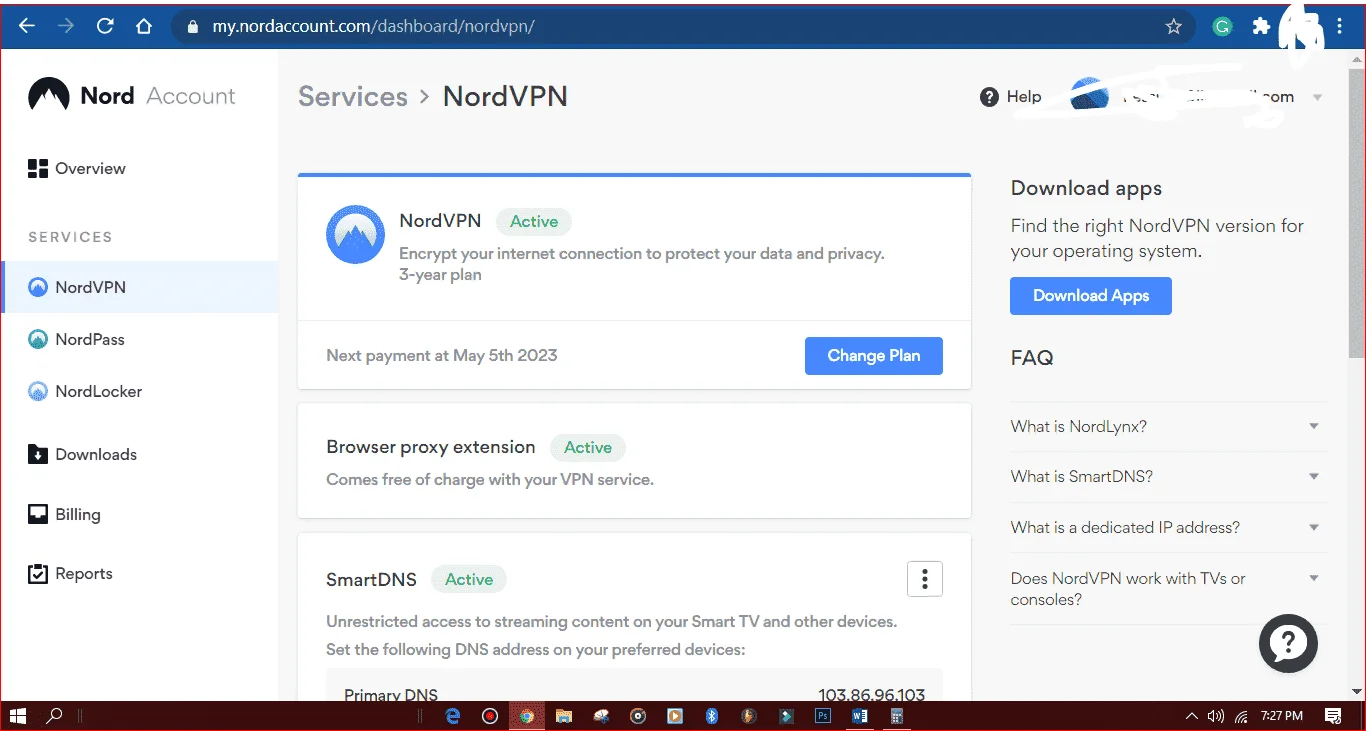Reload the current page
Screen dimensions: 1366x731
(x=105, y=27)
